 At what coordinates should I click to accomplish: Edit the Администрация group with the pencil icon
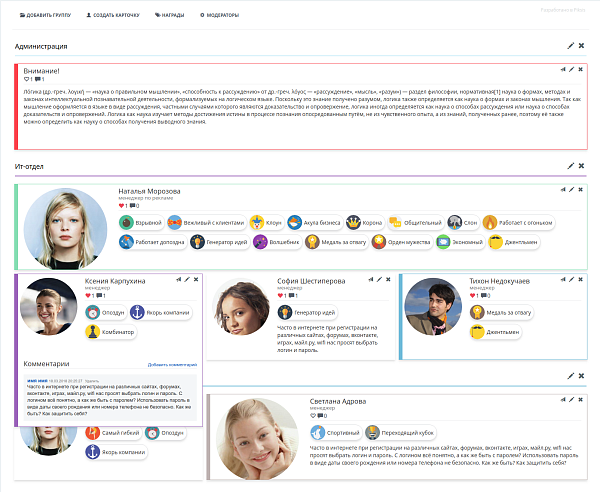[571, 46]
